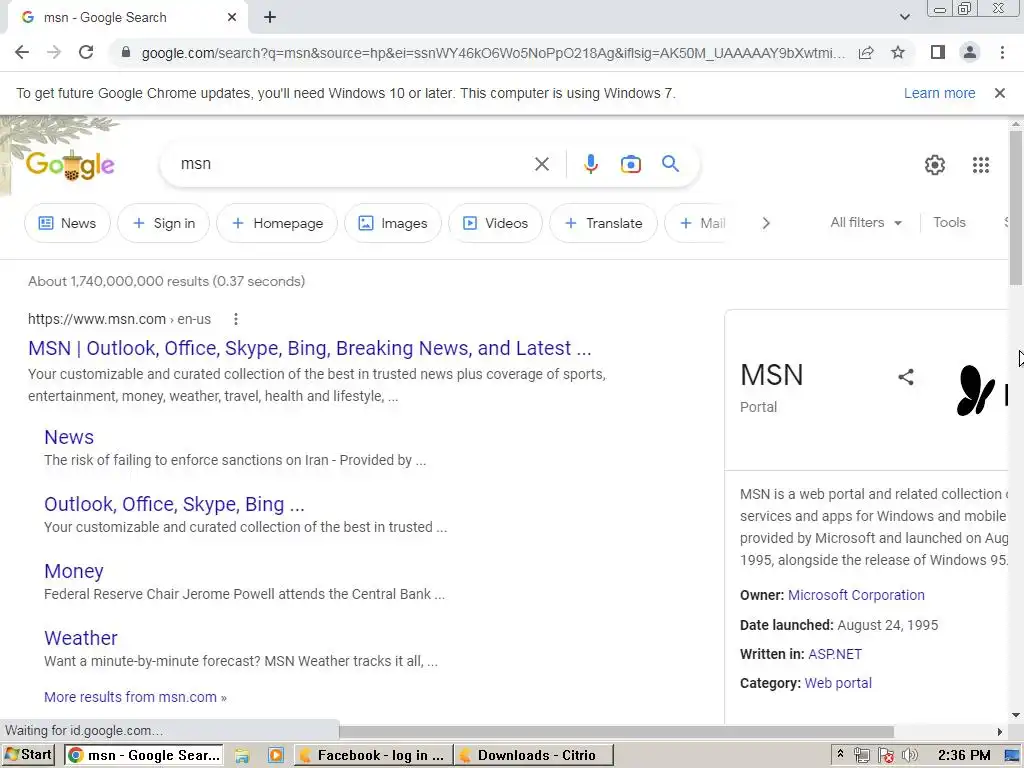Add Translate refinement chip
This screenshot has height=768, width=1024.
603,223
